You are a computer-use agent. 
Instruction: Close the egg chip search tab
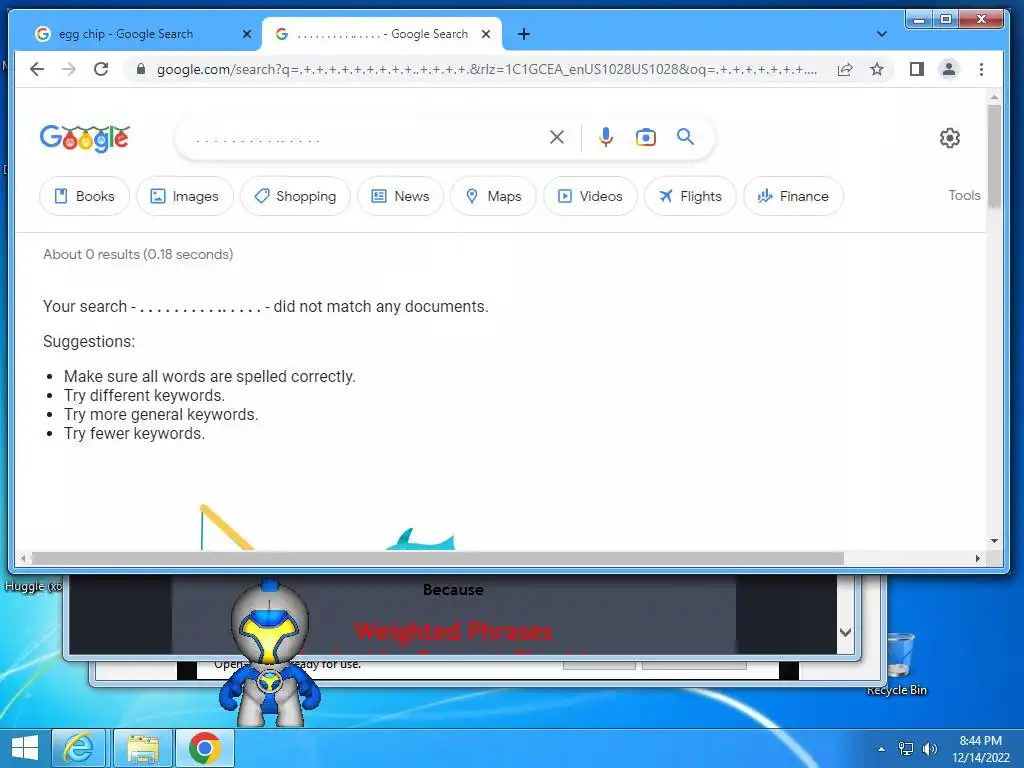point(247,34)
